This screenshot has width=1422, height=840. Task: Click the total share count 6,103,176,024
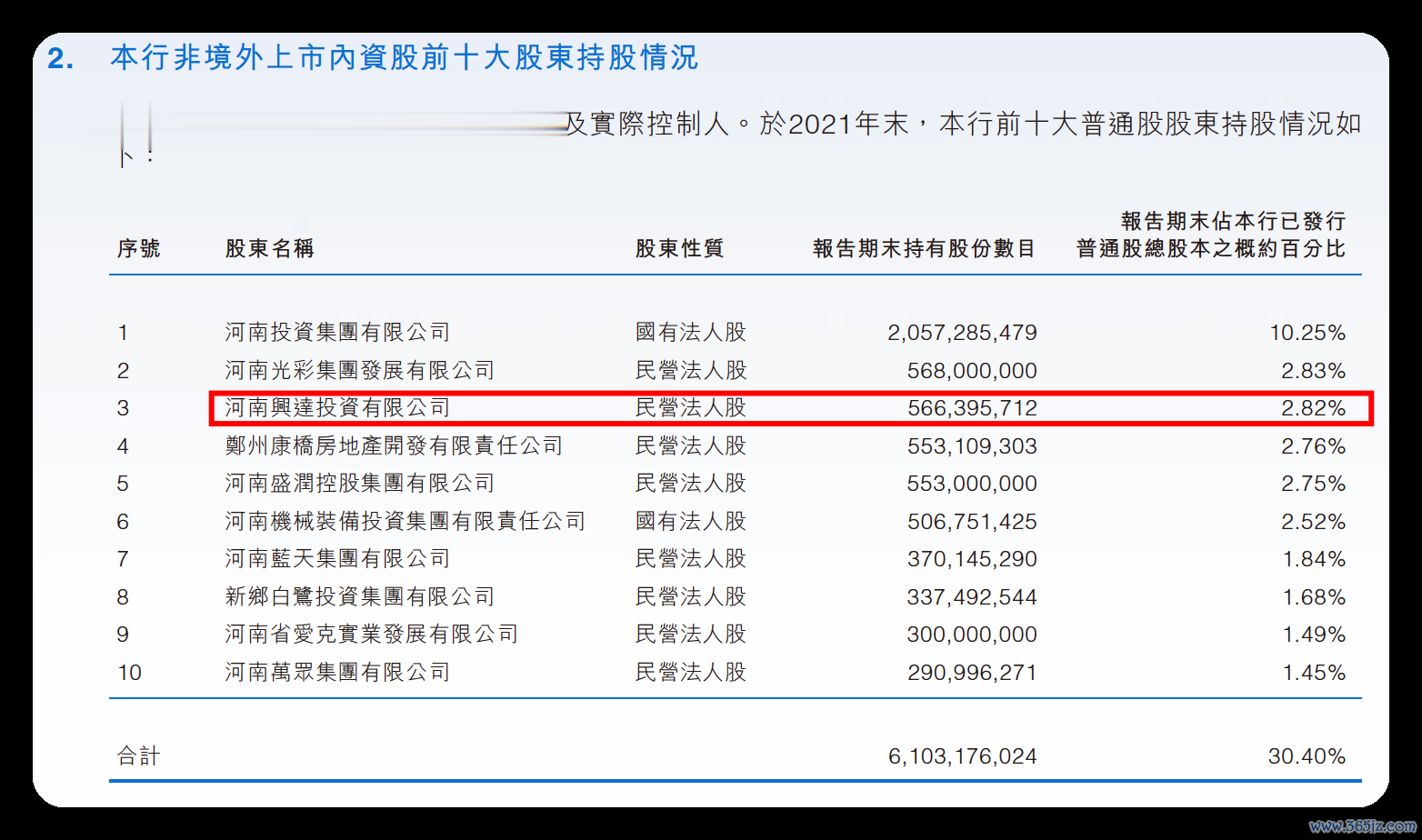[x=963, y=756]
